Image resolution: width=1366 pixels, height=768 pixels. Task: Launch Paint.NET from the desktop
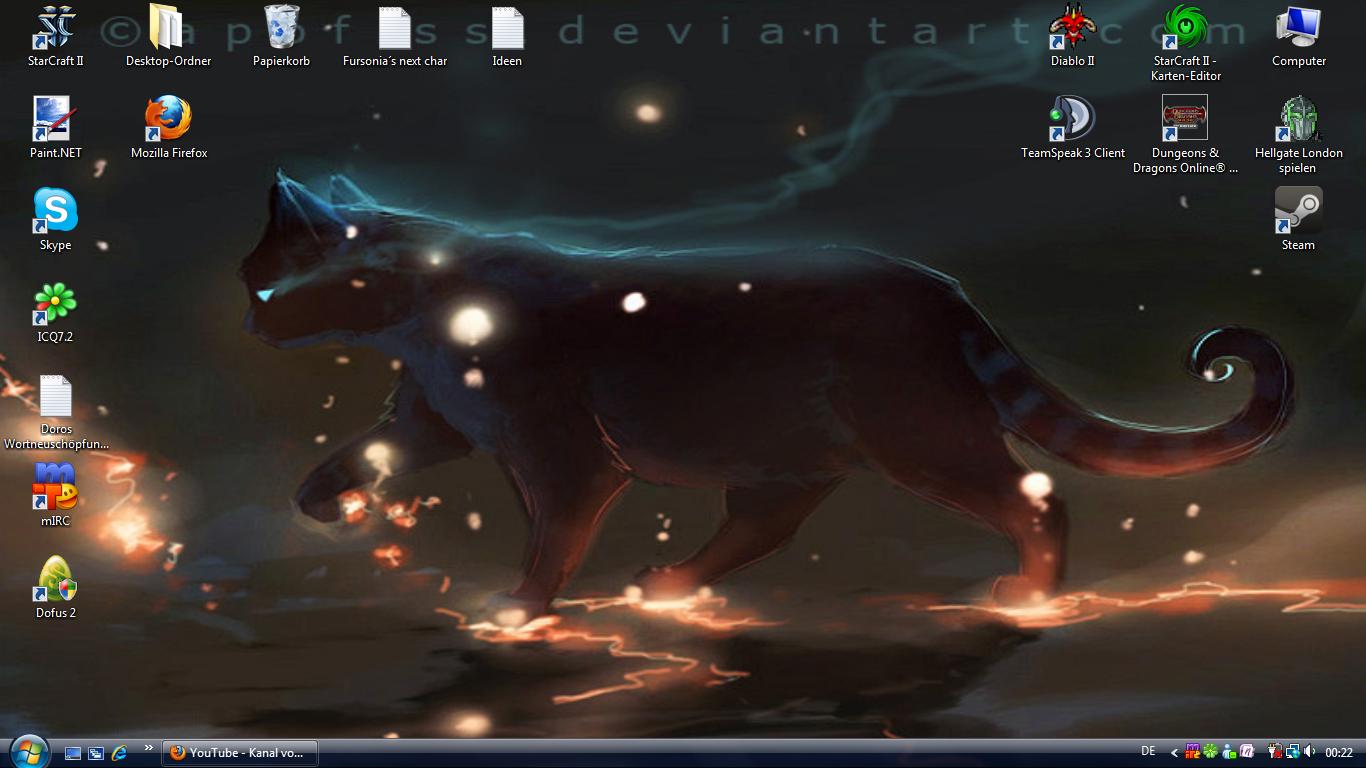(x=55, y=128)
